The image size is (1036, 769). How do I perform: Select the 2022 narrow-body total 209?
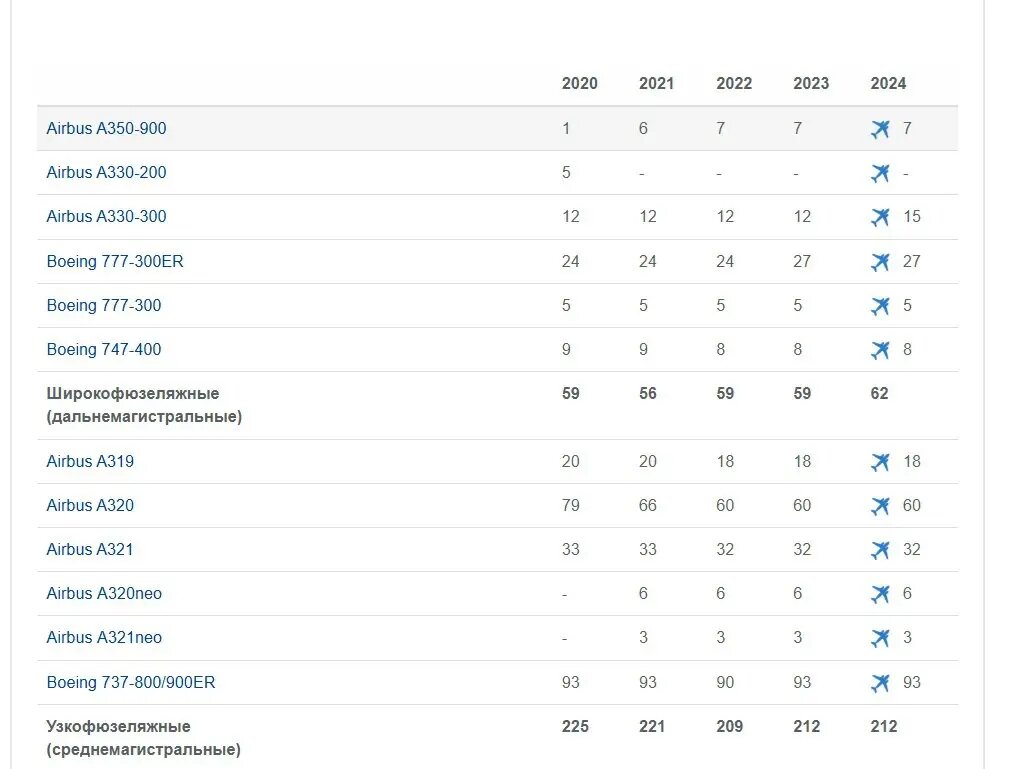pos(729,727)
